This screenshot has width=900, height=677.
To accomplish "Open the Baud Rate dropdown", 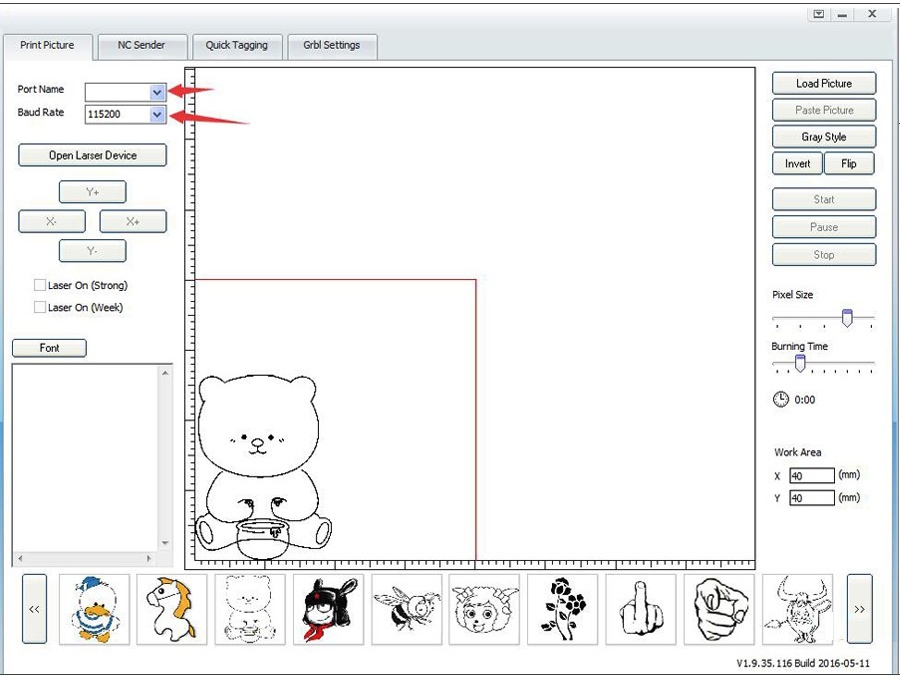I will tap(157, 115).
